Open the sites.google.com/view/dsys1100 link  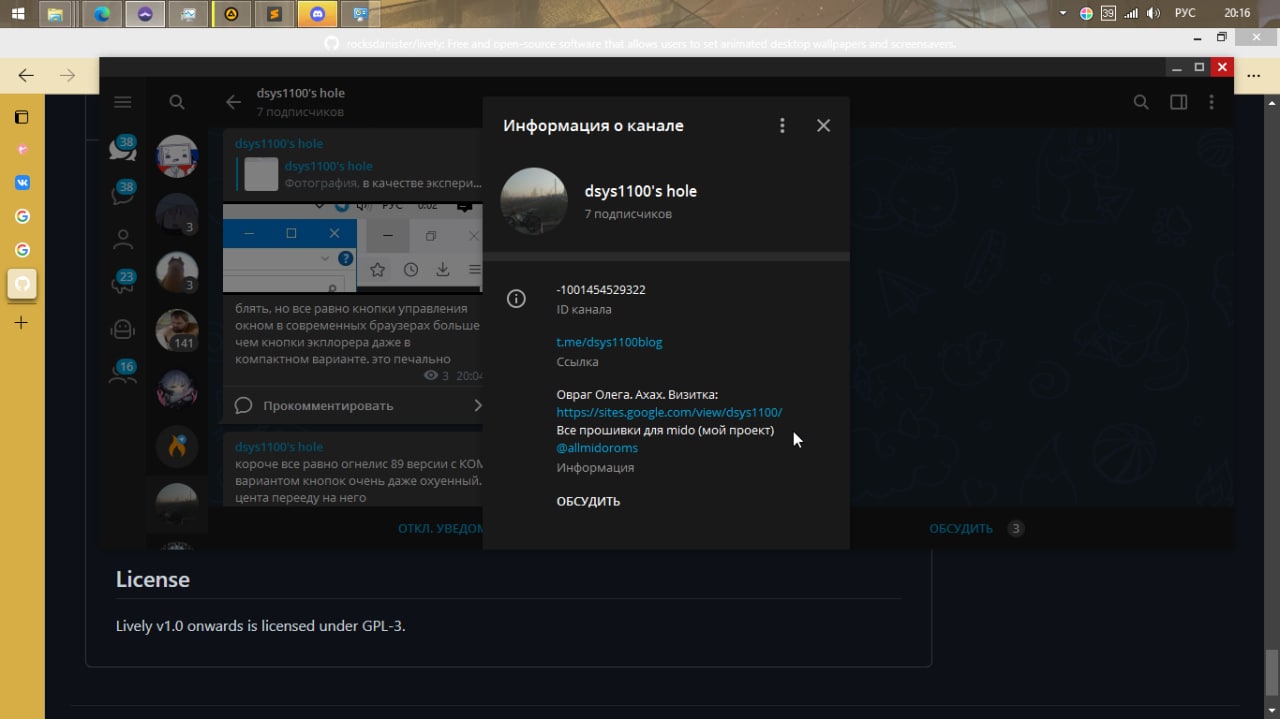669,412
